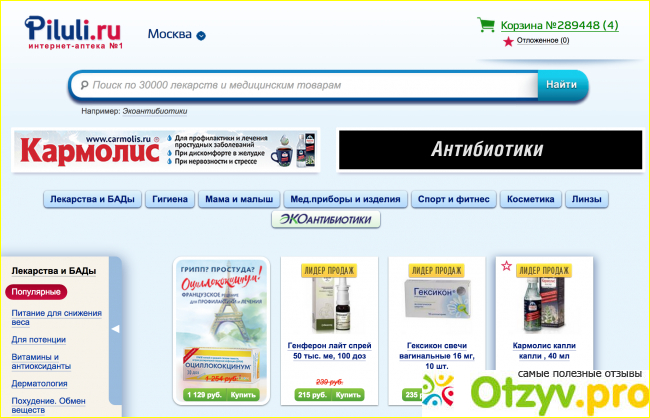Select the Мед.приборы и изделия category
Screen dimensions: 650x418
click(345, 199)
